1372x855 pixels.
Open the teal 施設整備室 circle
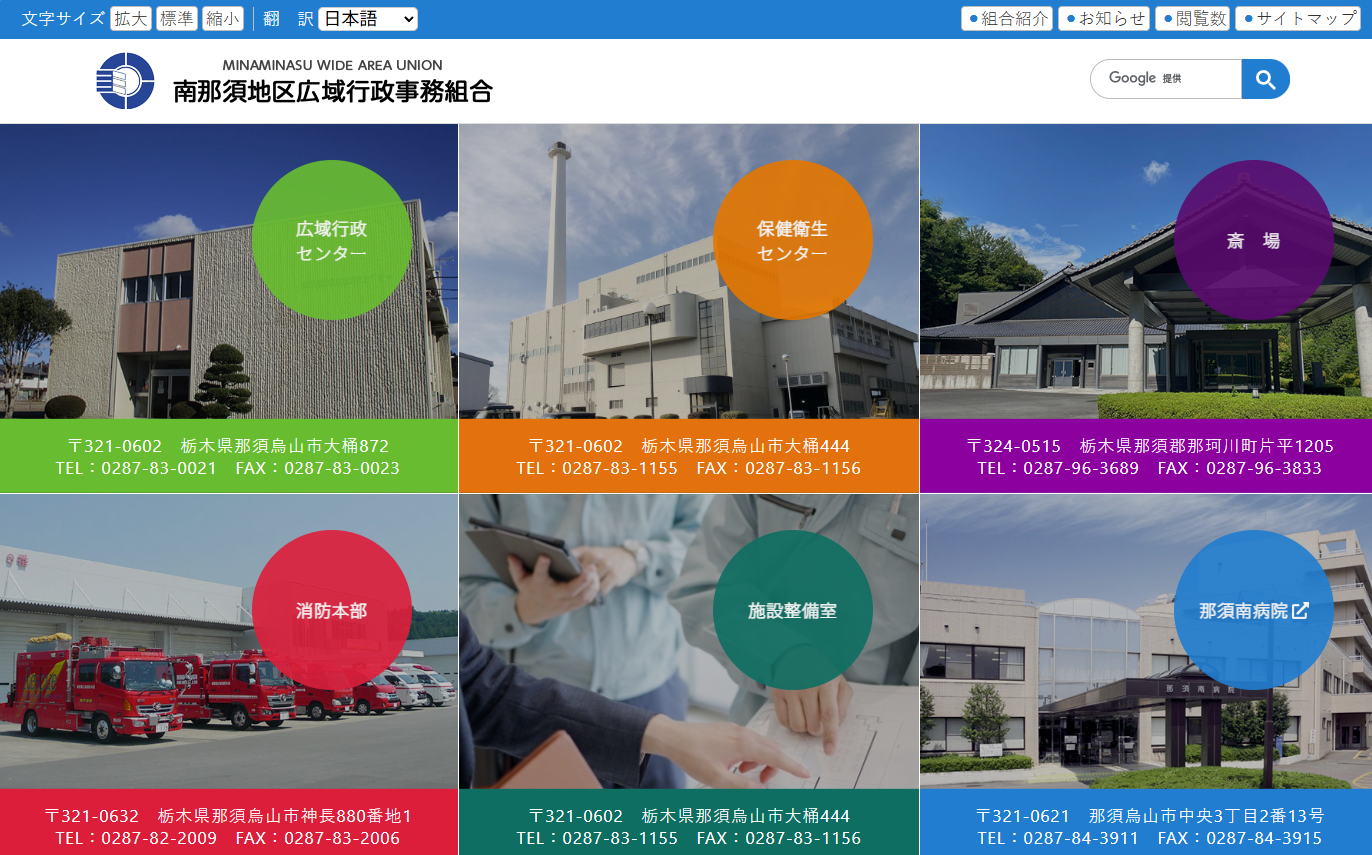tap(792, 610)
